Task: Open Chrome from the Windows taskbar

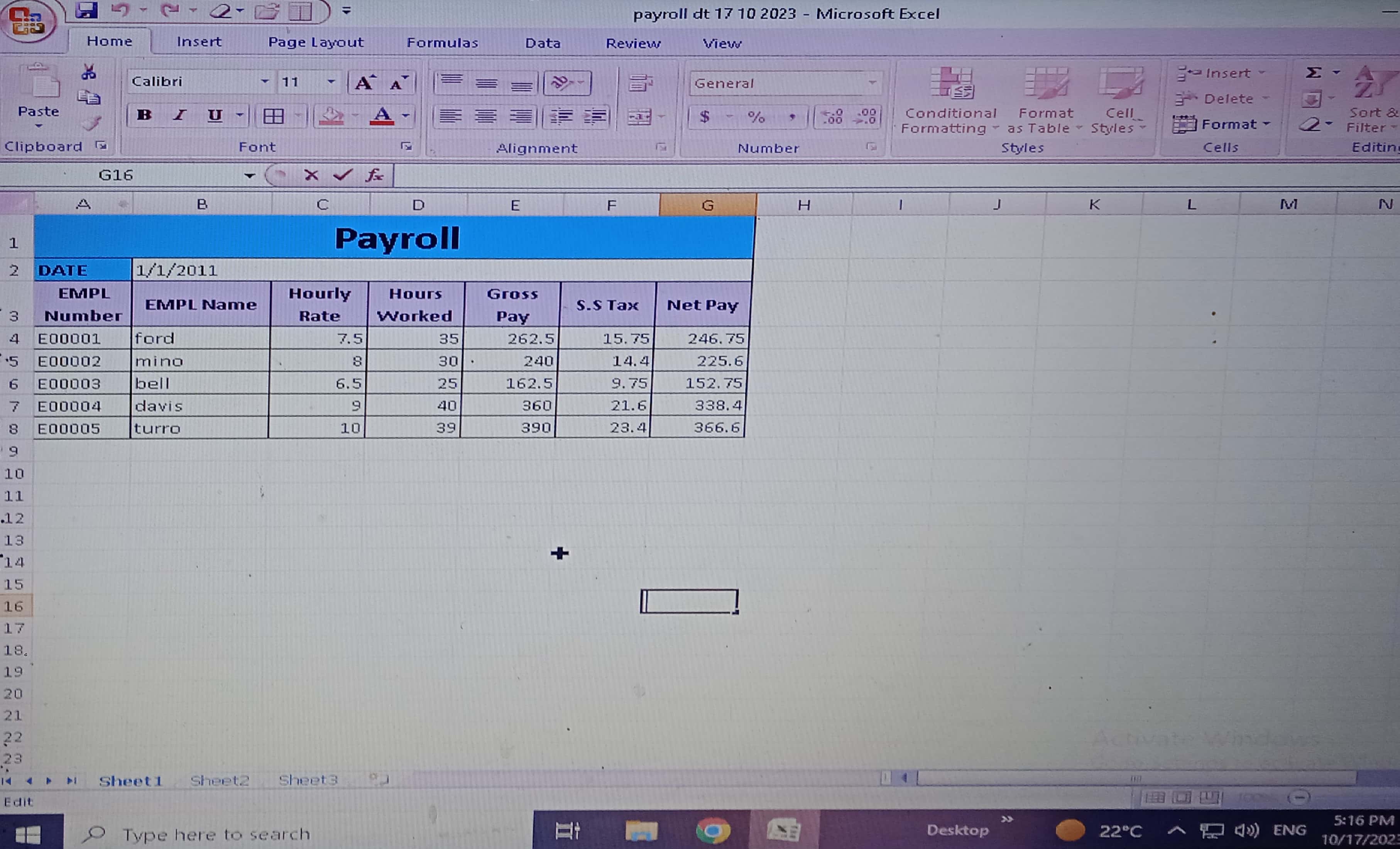Action: pos(712,831)
